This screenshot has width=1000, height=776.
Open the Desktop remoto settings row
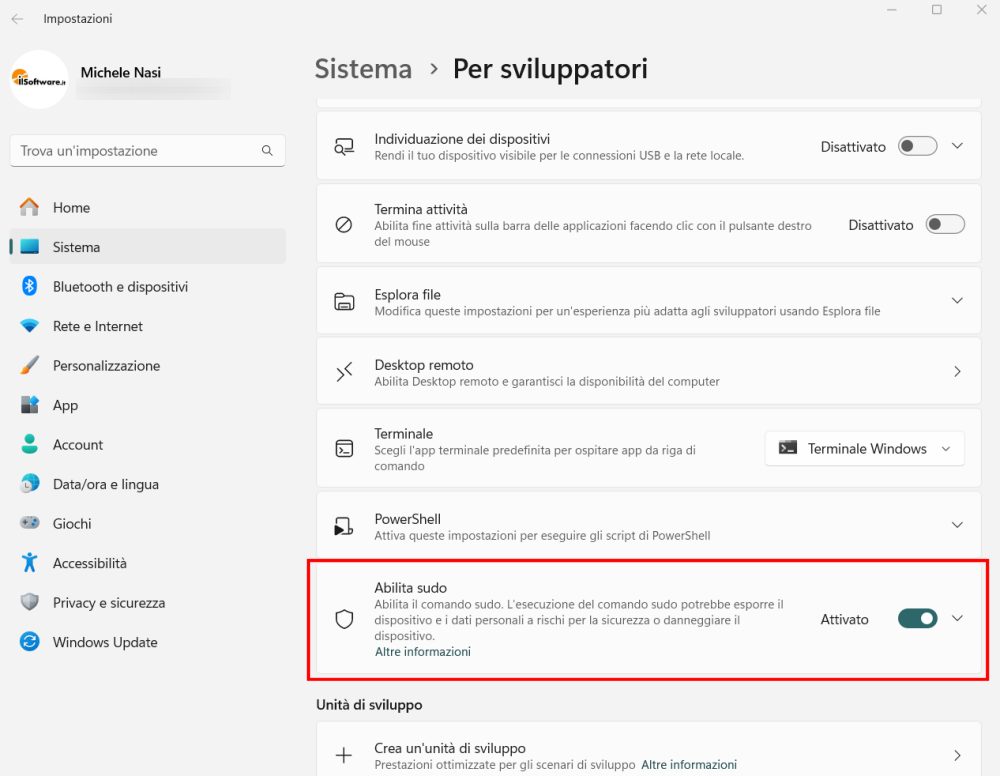(649, 372)
